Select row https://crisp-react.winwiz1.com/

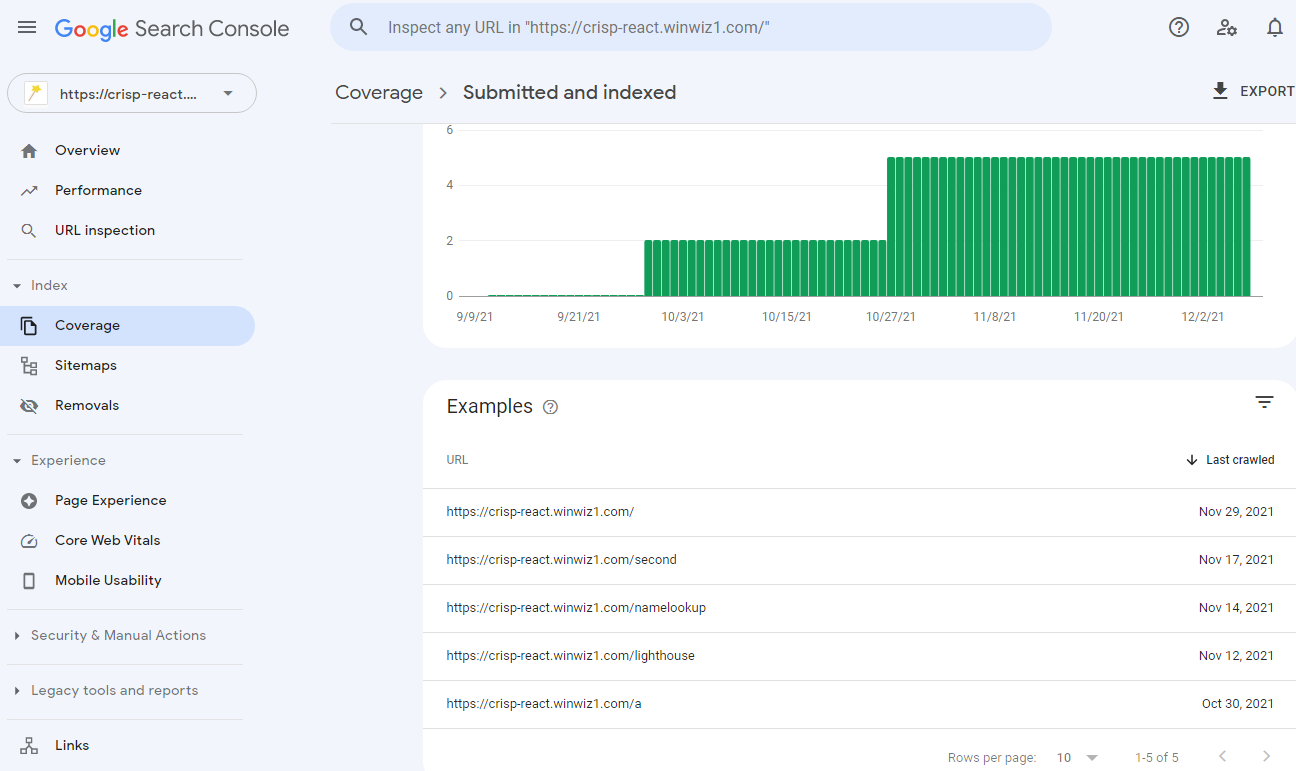click(859, 512)
